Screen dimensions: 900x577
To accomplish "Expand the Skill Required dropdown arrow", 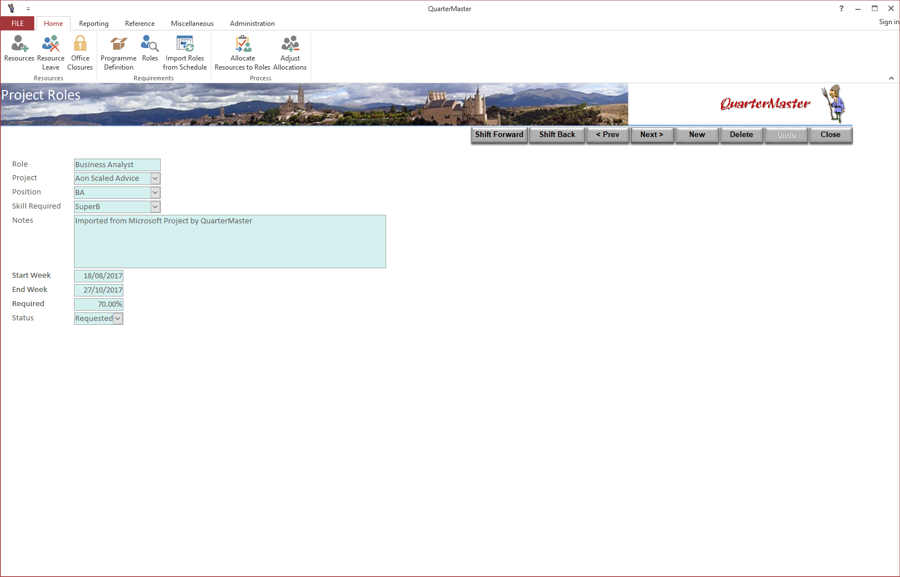I will 155,207.
